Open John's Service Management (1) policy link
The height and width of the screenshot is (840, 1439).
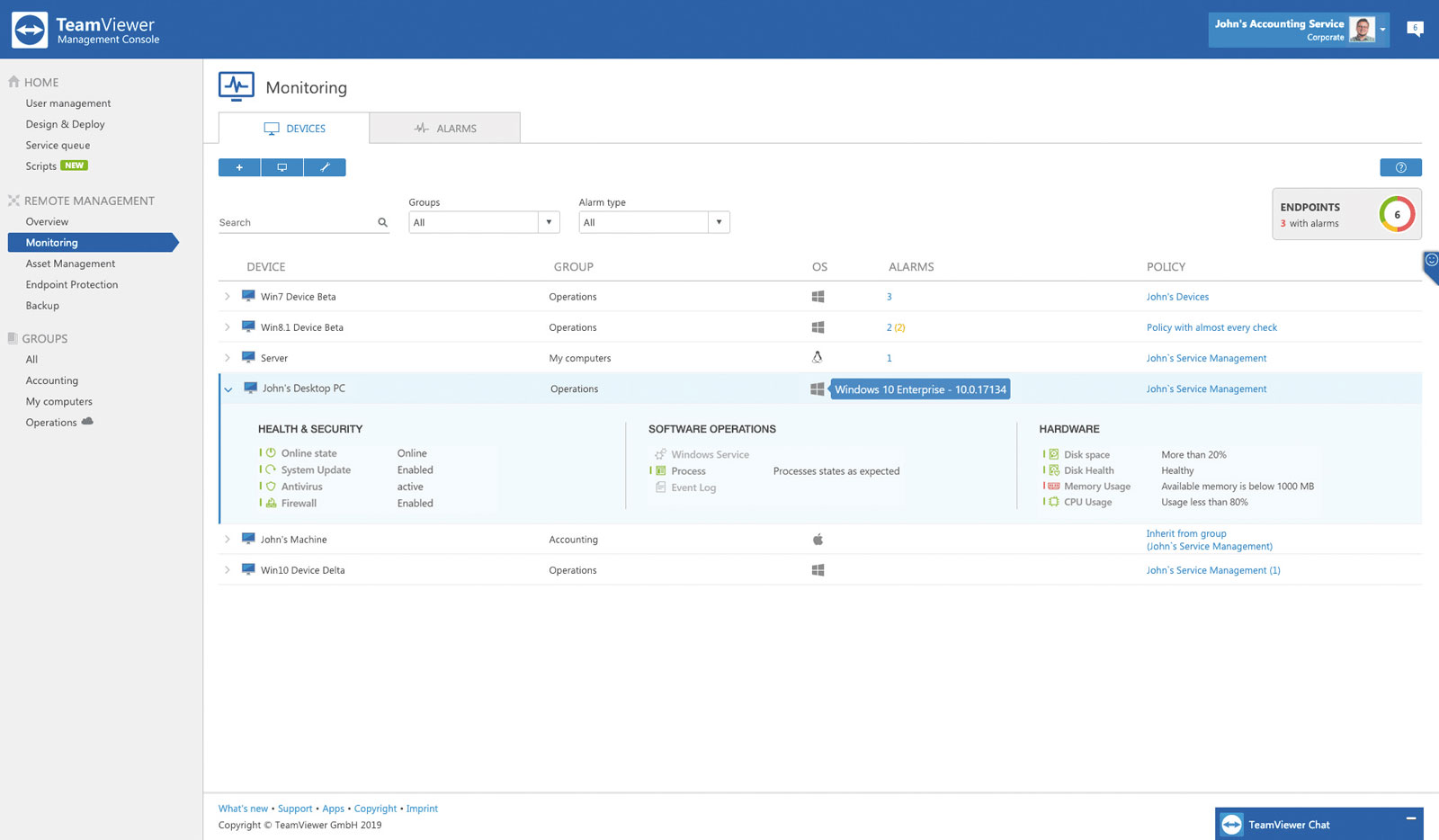pyautogui.click(x=1213, y=570)
